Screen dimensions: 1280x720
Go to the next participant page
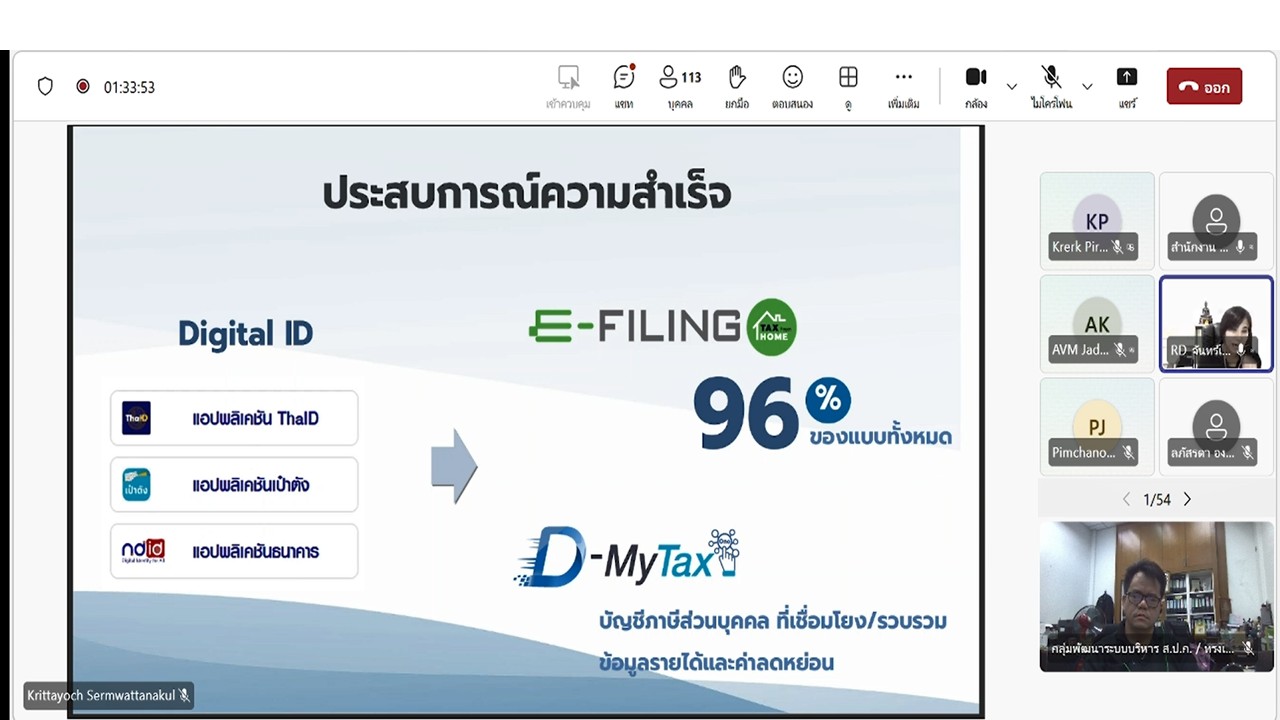point(1187,499)
